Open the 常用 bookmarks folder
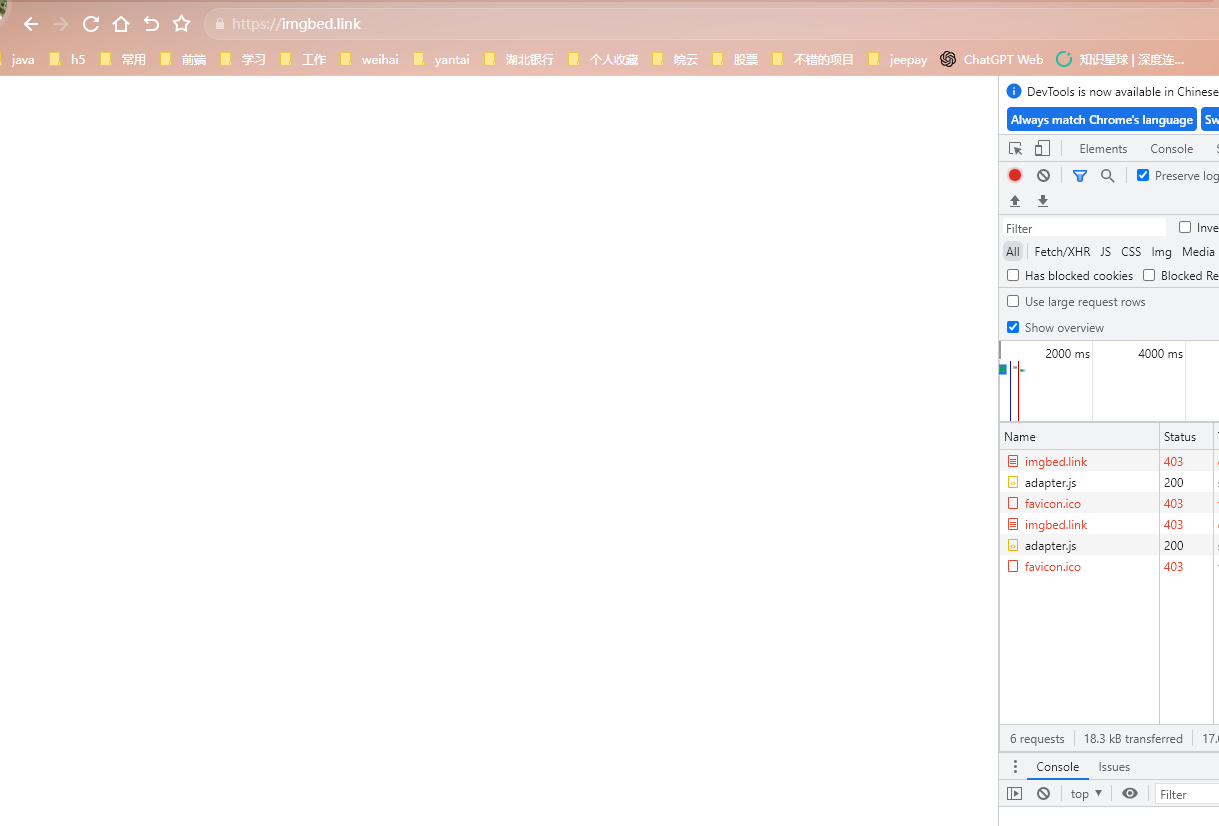This screenshot has width=1219, height=826. 123,60
